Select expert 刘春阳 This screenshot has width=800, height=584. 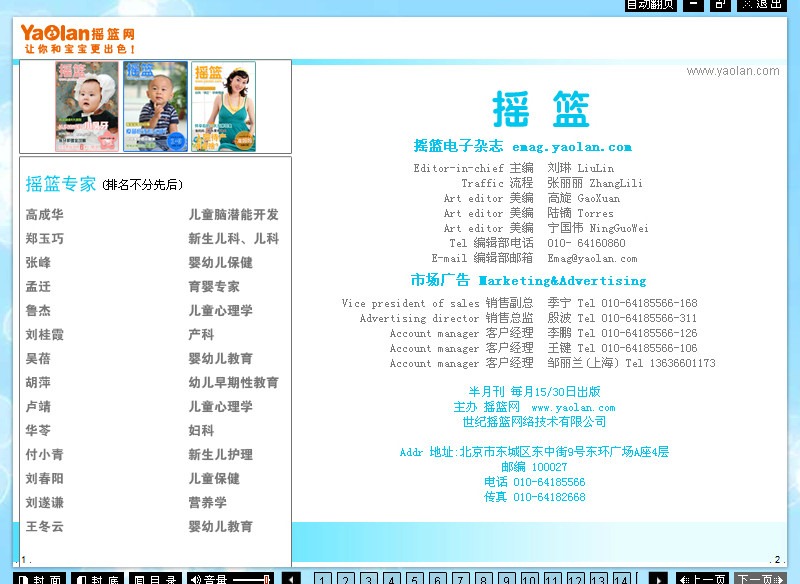tap(45, 478)
